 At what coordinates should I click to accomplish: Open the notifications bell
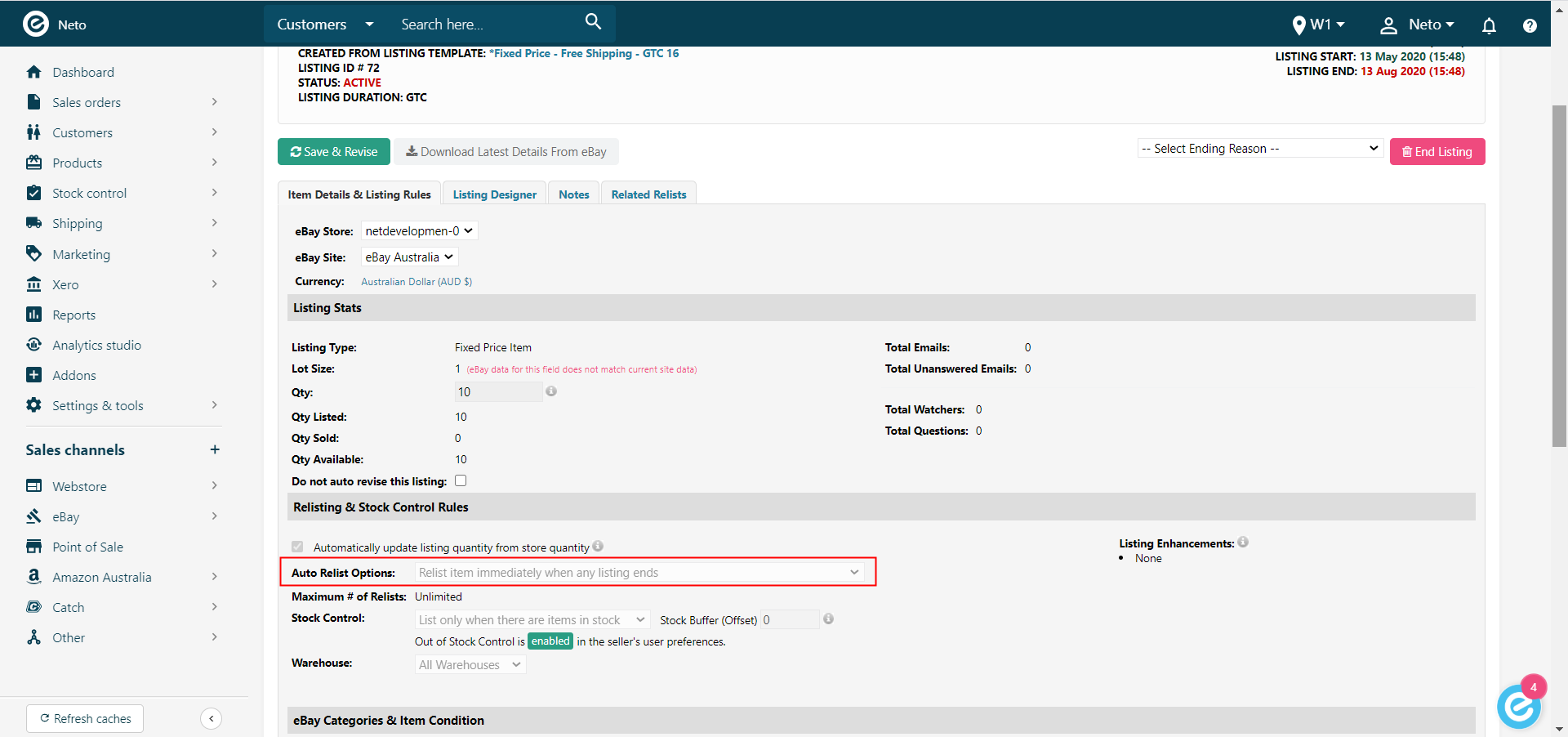coord(1489,25)
